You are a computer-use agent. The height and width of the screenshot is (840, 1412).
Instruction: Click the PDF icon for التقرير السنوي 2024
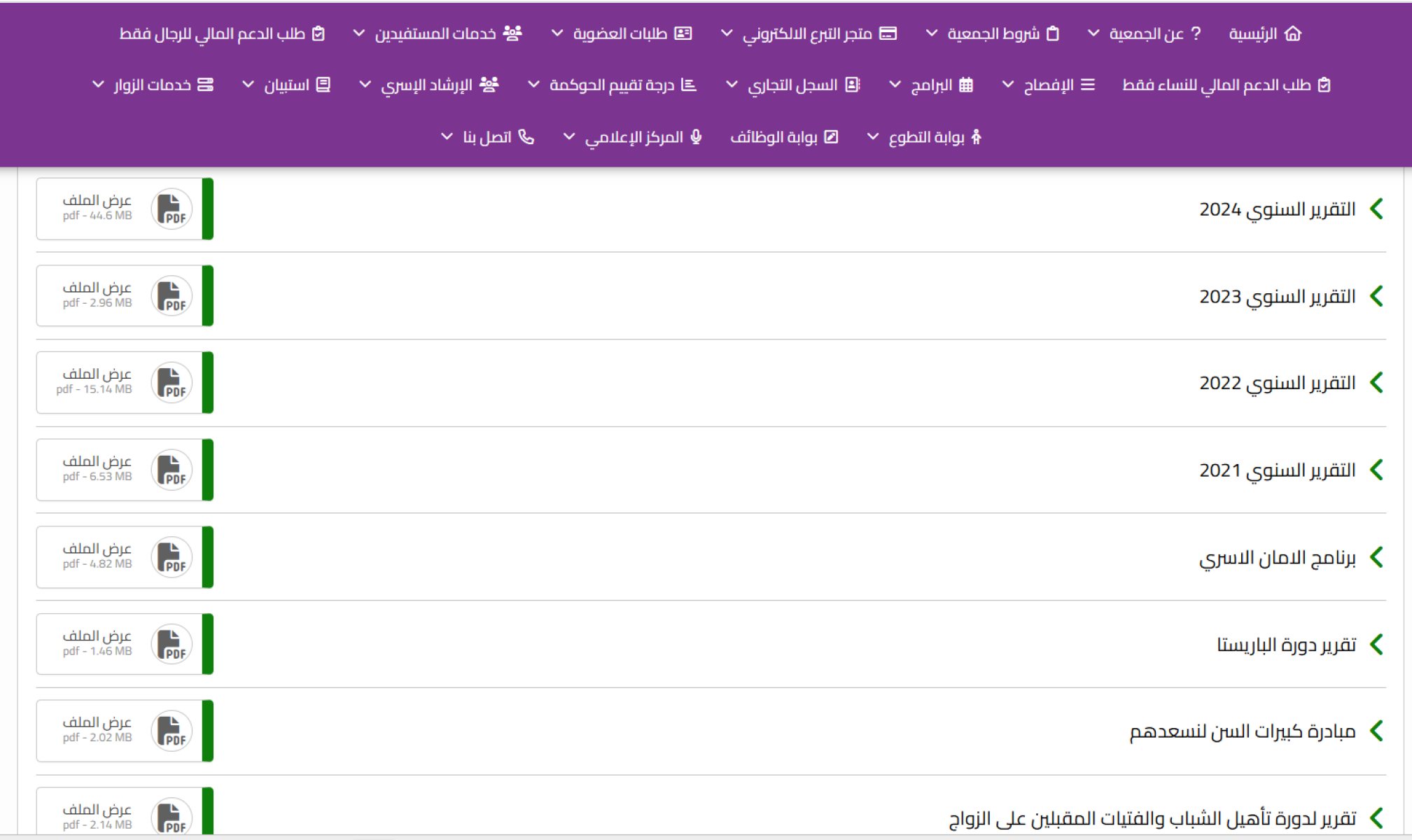(x=172, y=209)
